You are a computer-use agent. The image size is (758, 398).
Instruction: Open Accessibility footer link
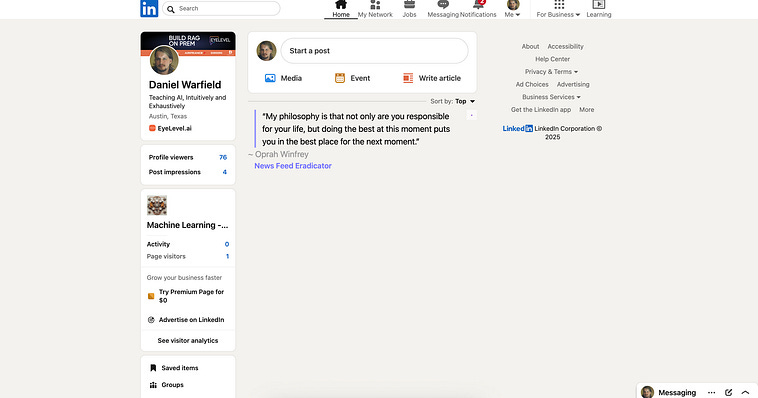566,46
